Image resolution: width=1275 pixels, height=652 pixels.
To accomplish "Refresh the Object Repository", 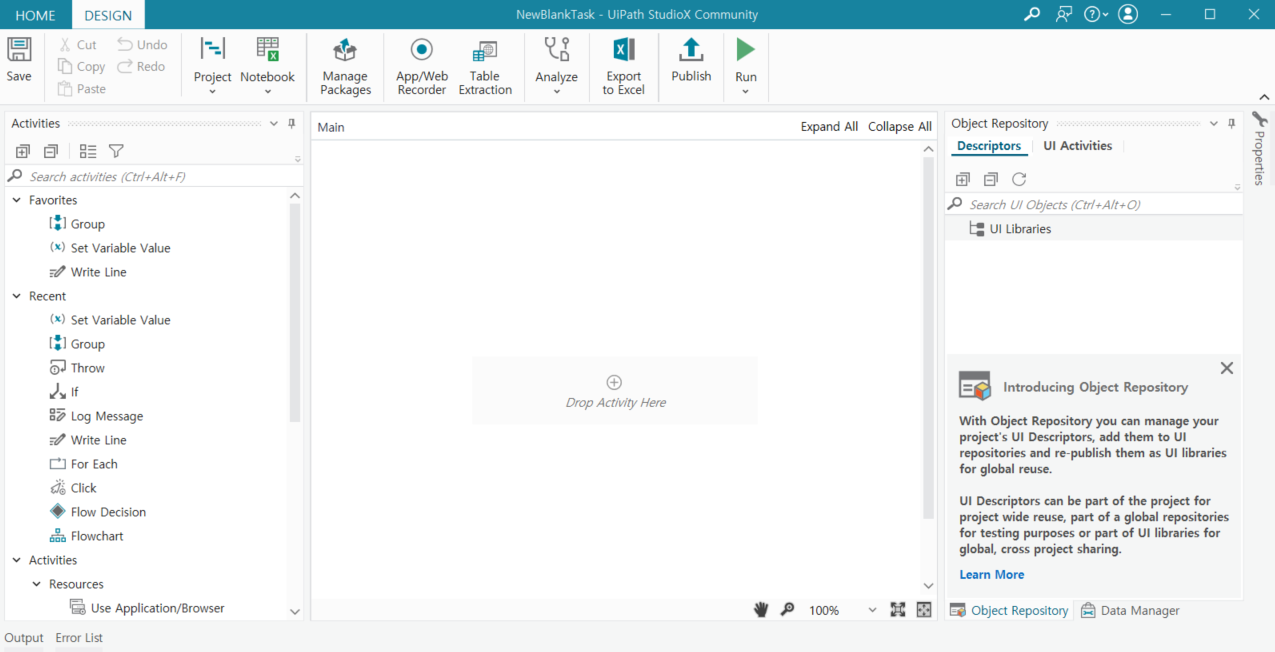I will [1019, 179].
